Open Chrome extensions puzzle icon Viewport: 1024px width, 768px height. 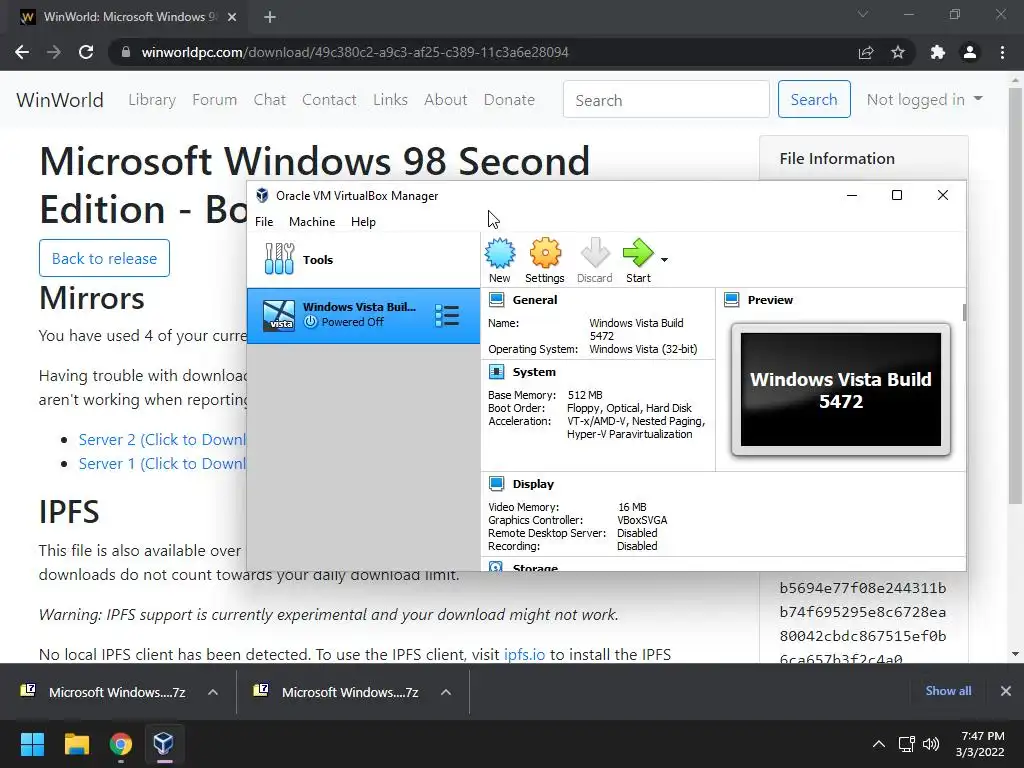pos(938,52)
